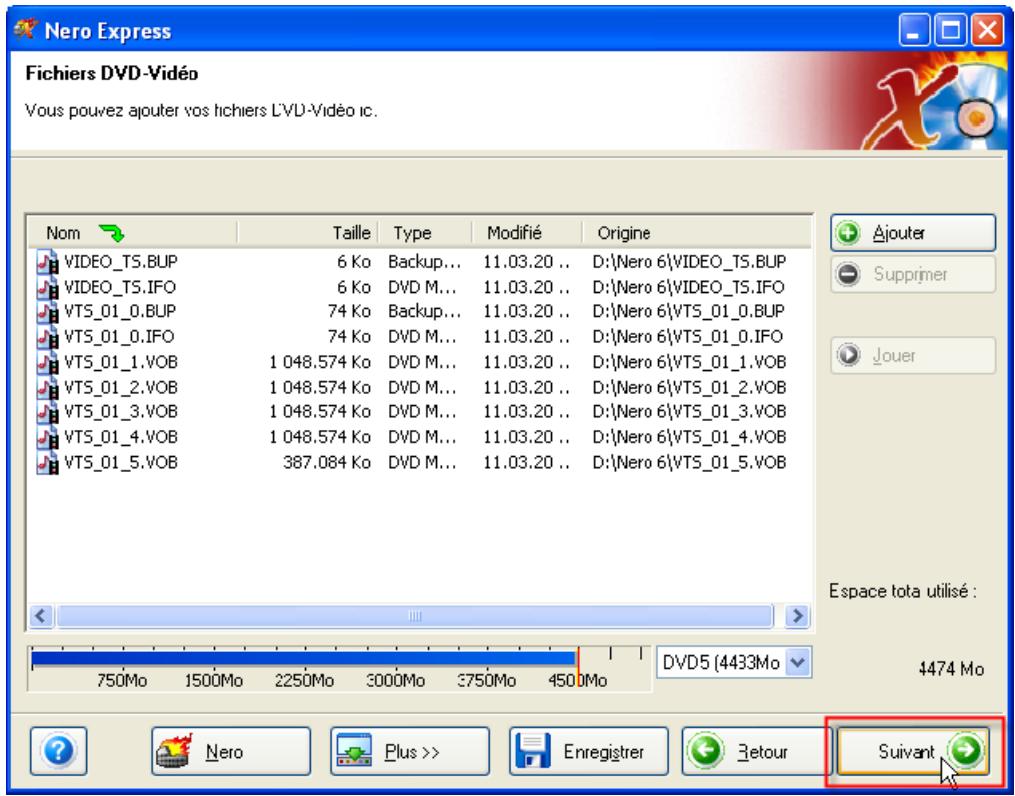Click the greyed-out Supprimer button

tap(913, 274)
